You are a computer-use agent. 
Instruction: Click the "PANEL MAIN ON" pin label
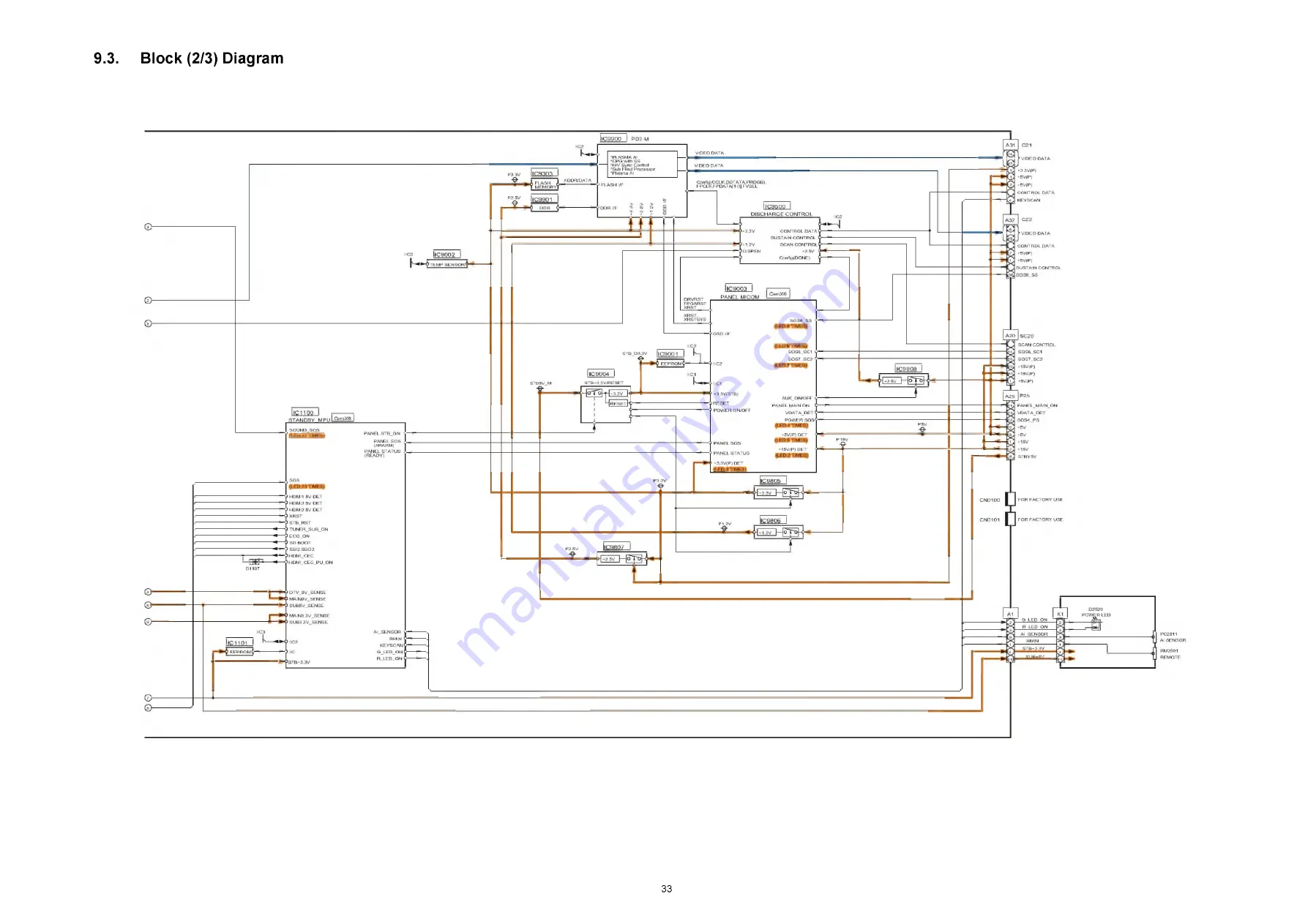[x=791, y=405]
